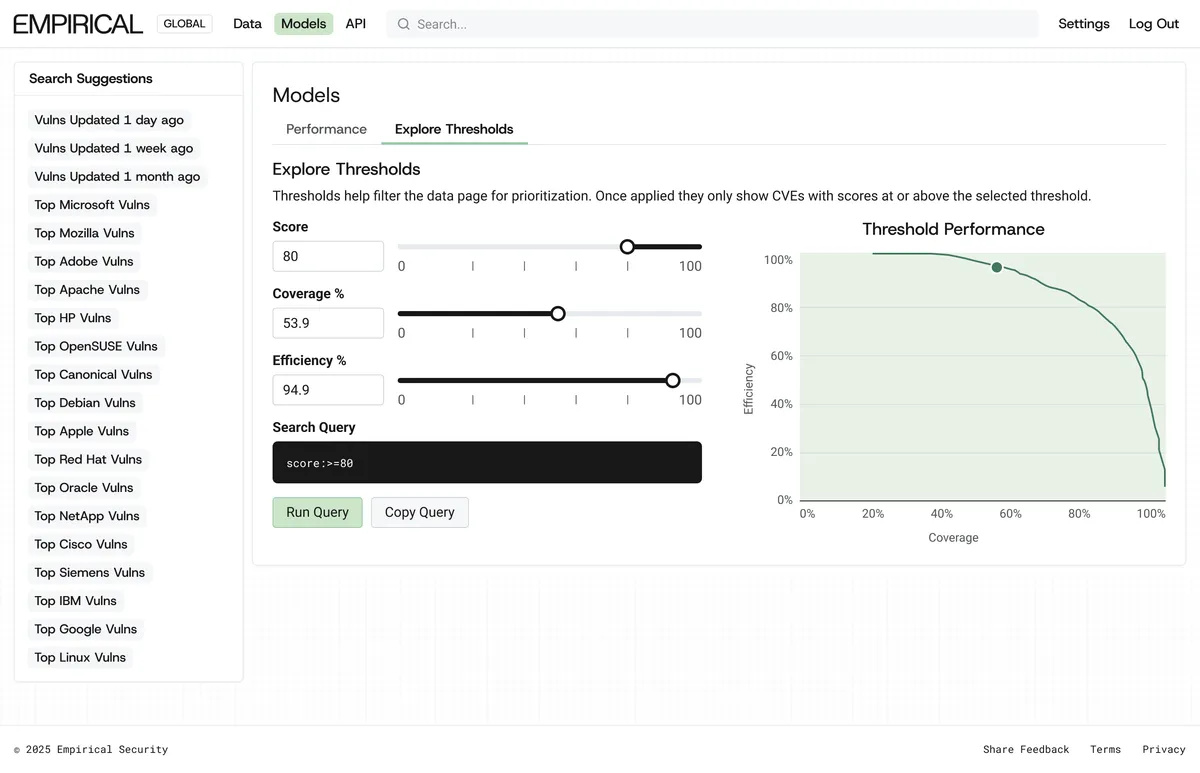The height and width of the screenshot is (773, 1200).
Task: Click the Score input field
Action: (x=328, y=256)
